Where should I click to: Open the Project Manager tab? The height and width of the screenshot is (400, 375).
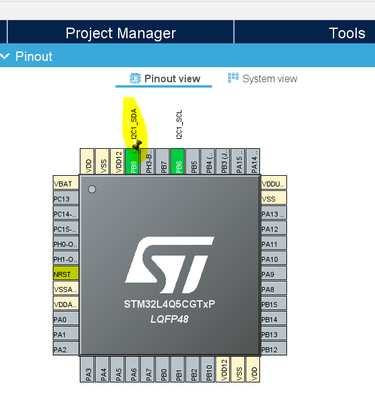[120, 33]
